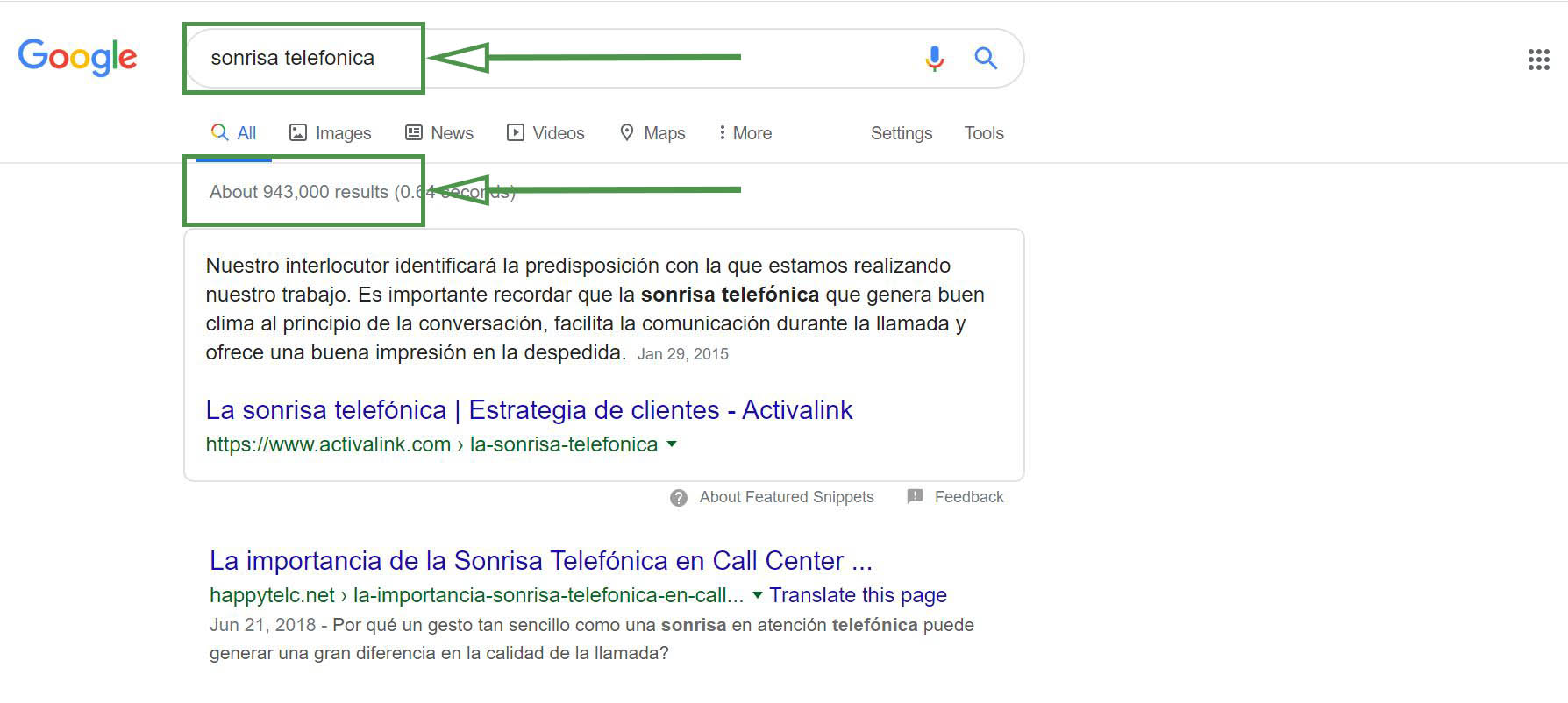Send Feedback on the featured snippet
Image resolution: width=1568 pixels, height=703 pixels.
(969, 497)
